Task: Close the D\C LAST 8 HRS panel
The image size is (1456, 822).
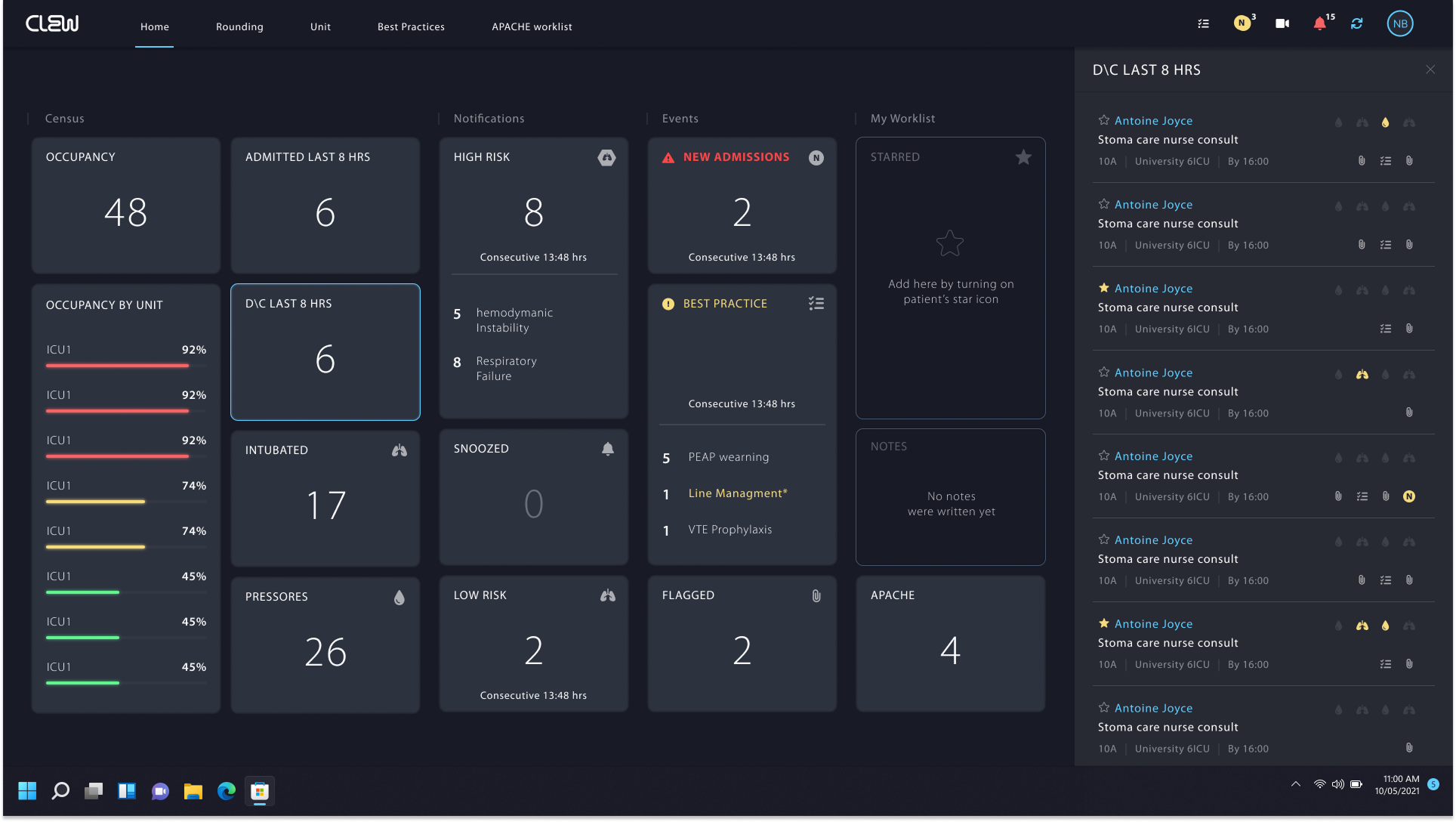Action: 1430,70
